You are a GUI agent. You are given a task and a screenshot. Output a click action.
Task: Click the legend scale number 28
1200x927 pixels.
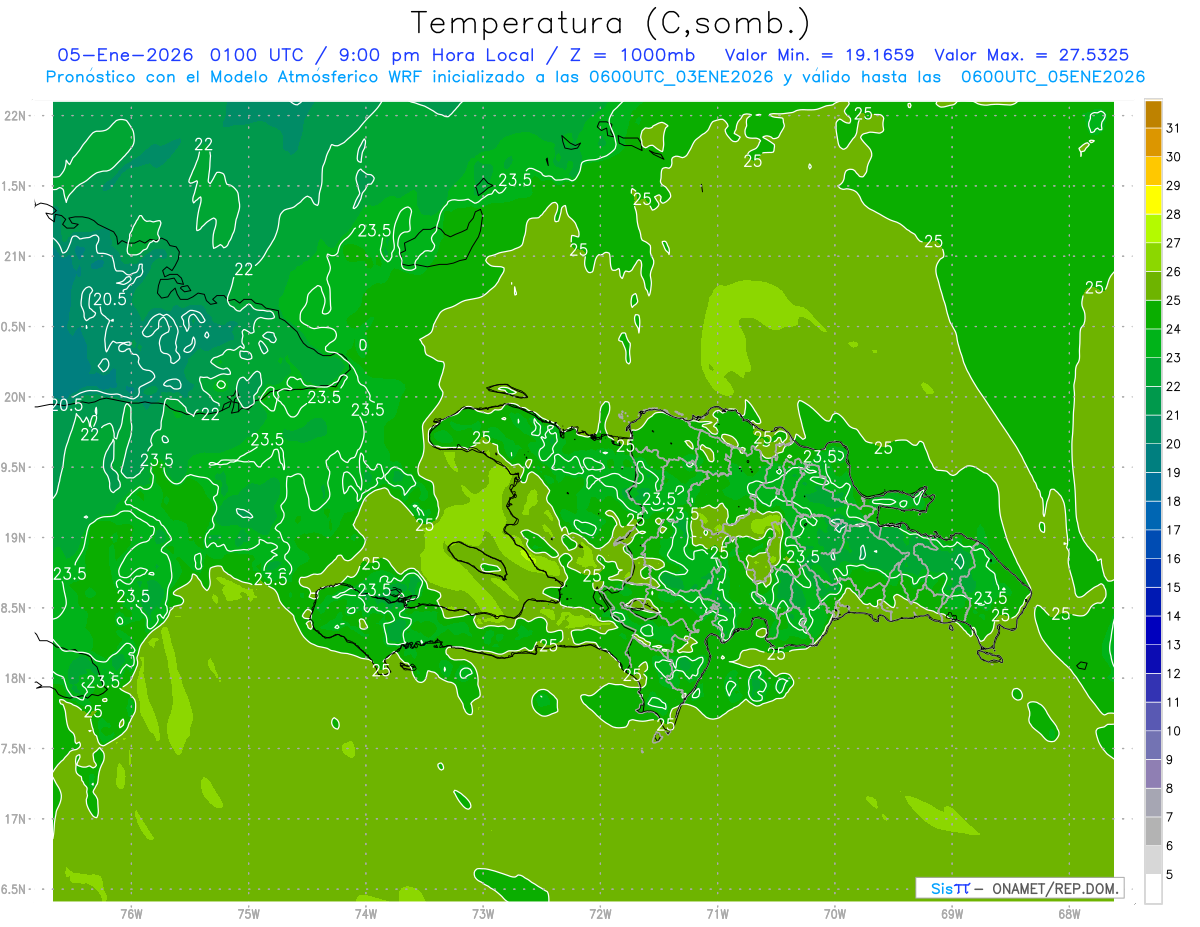(x=1173, y=214)
